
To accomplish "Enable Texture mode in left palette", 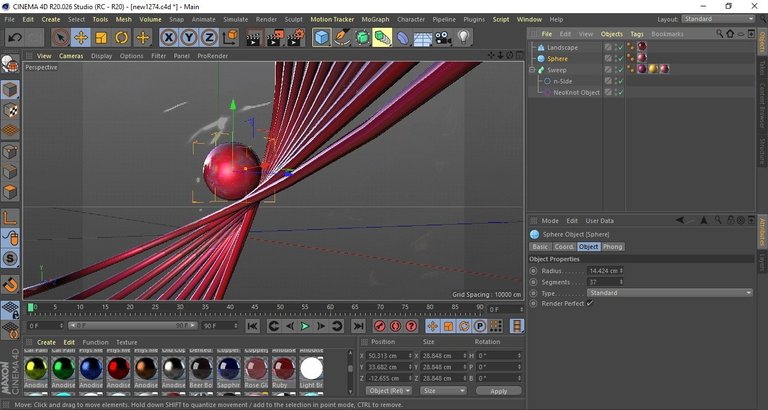I will pyautogui.click(x=10, y=110).
